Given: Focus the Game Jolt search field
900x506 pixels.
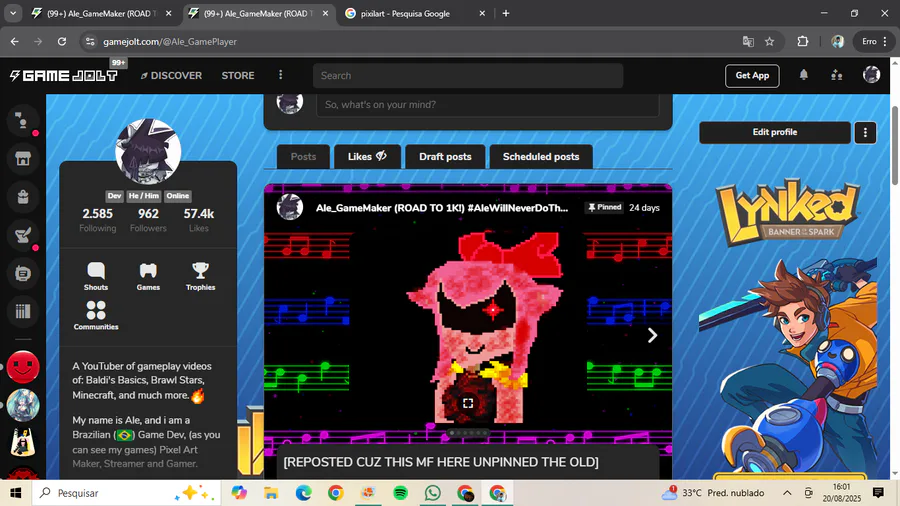Looking at the screenshot, I should pyautogui.click(x=468, y=76).
